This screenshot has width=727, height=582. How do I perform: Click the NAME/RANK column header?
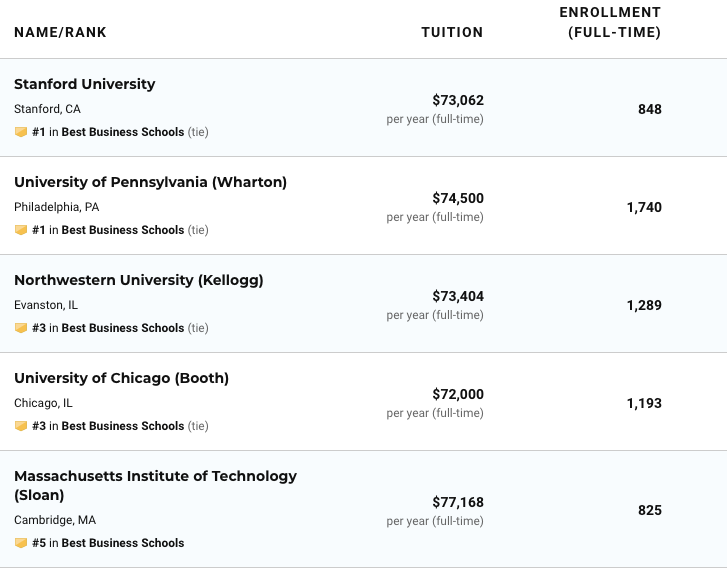(x=60, y=32)
